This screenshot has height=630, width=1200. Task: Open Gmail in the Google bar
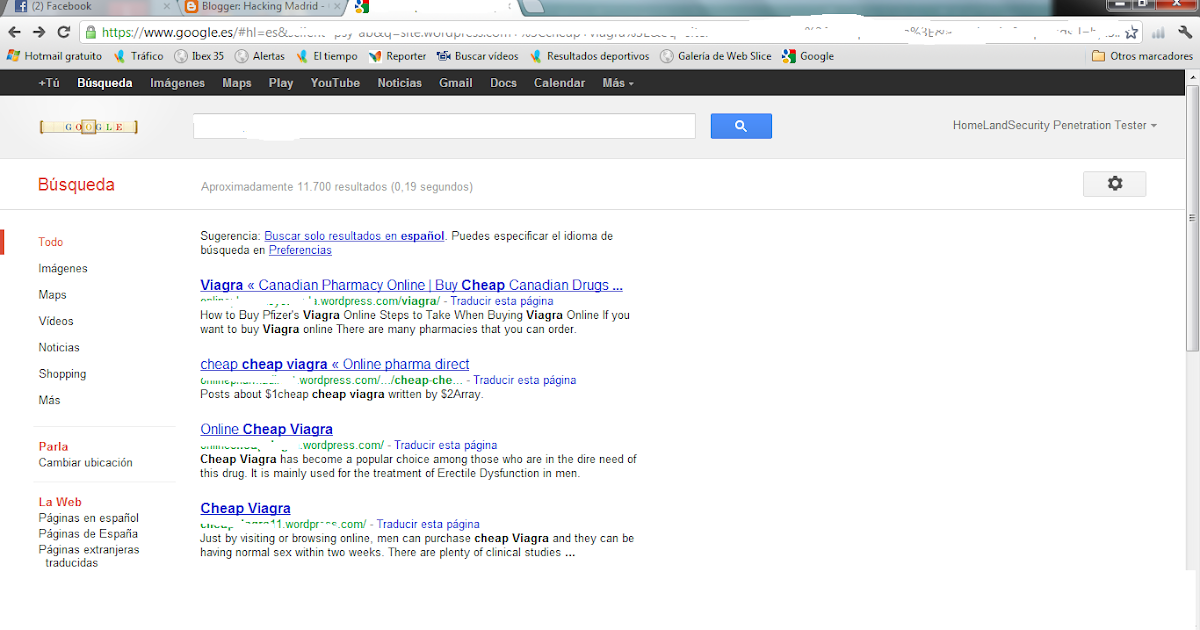[x=456, y=83]
